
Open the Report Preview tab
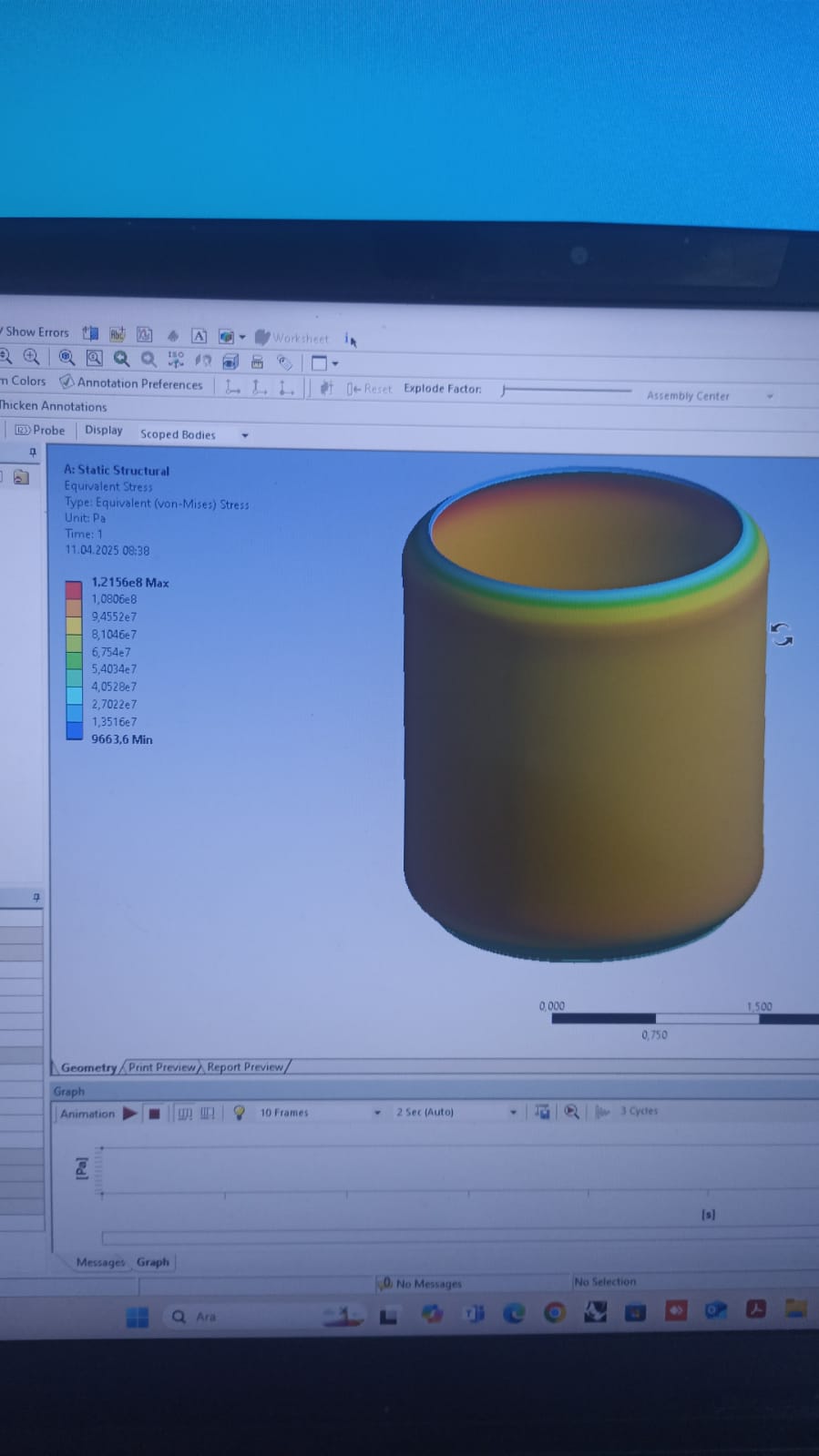(x=244, y=1067)
